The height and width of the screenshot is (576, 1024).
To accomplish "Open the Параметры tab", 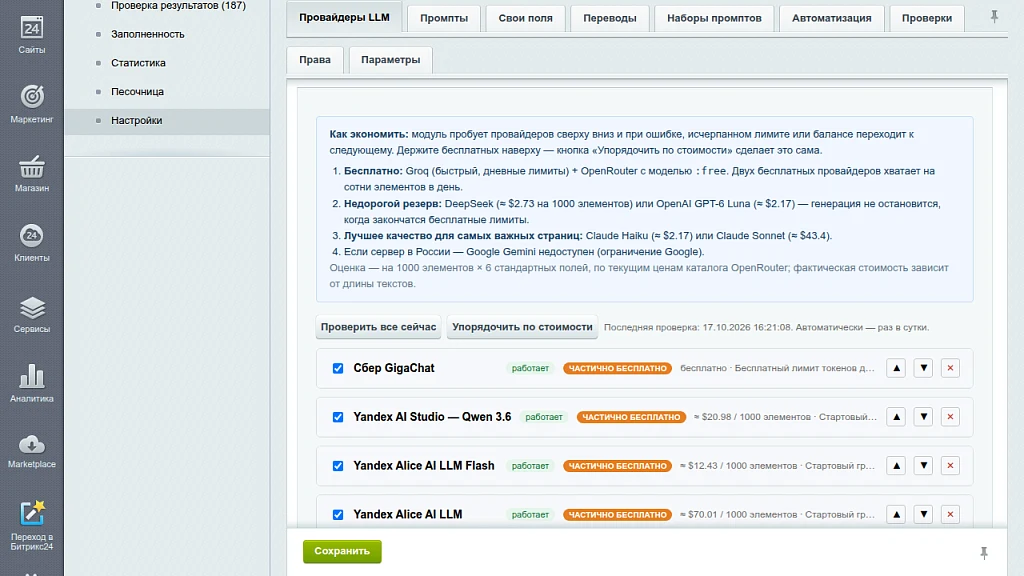I will [391, 59].
